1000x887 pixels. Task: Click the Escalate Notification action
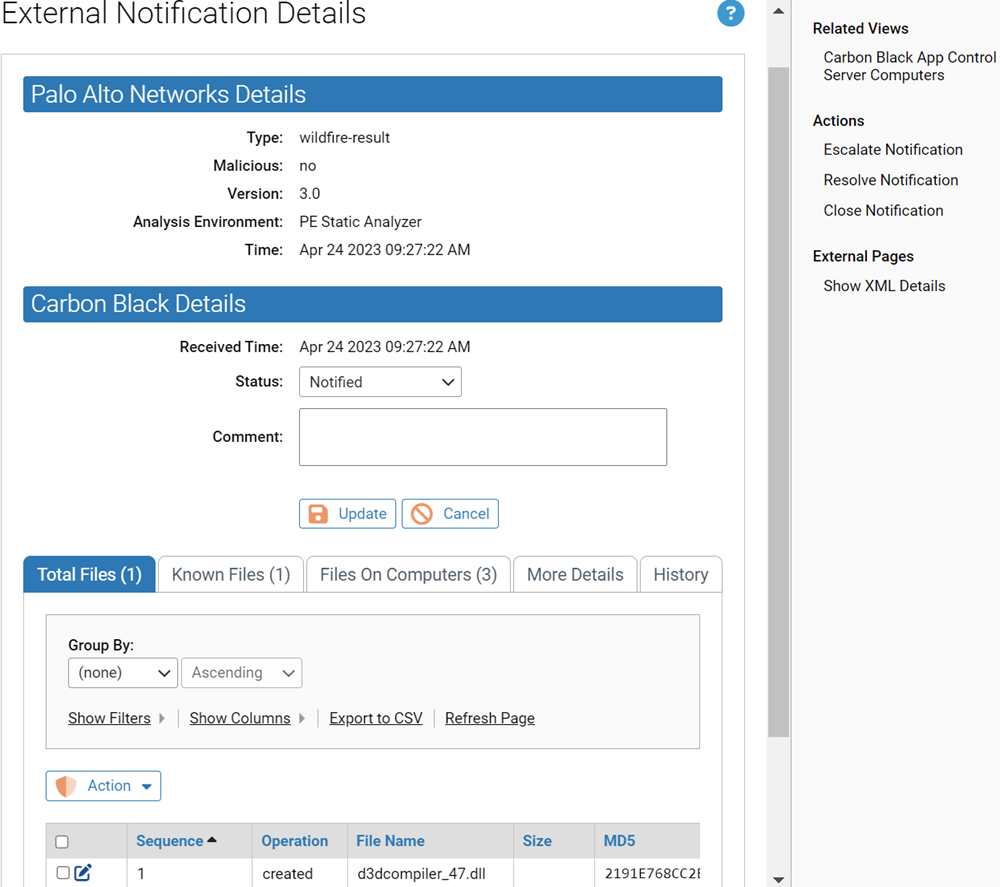893,149
